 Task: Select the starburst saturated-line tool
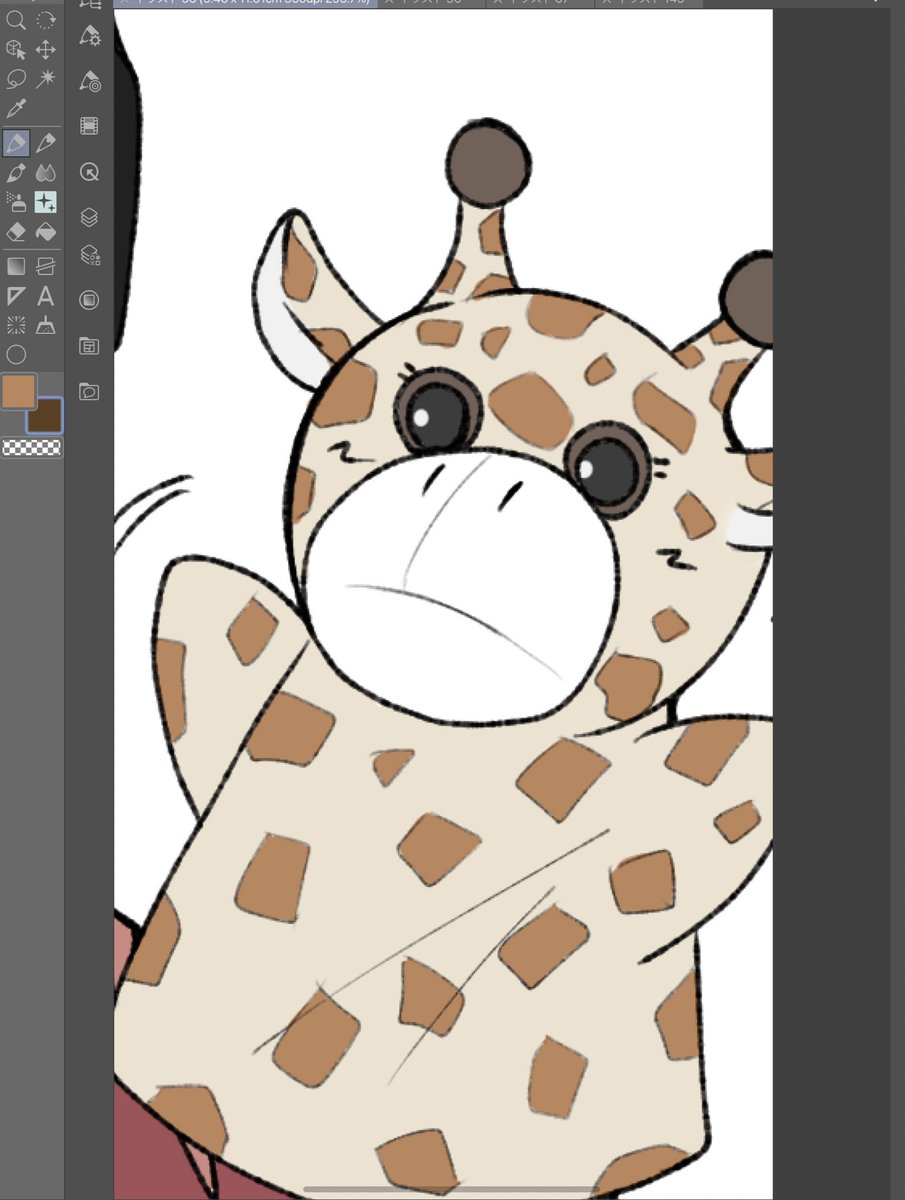coord(16,325)
